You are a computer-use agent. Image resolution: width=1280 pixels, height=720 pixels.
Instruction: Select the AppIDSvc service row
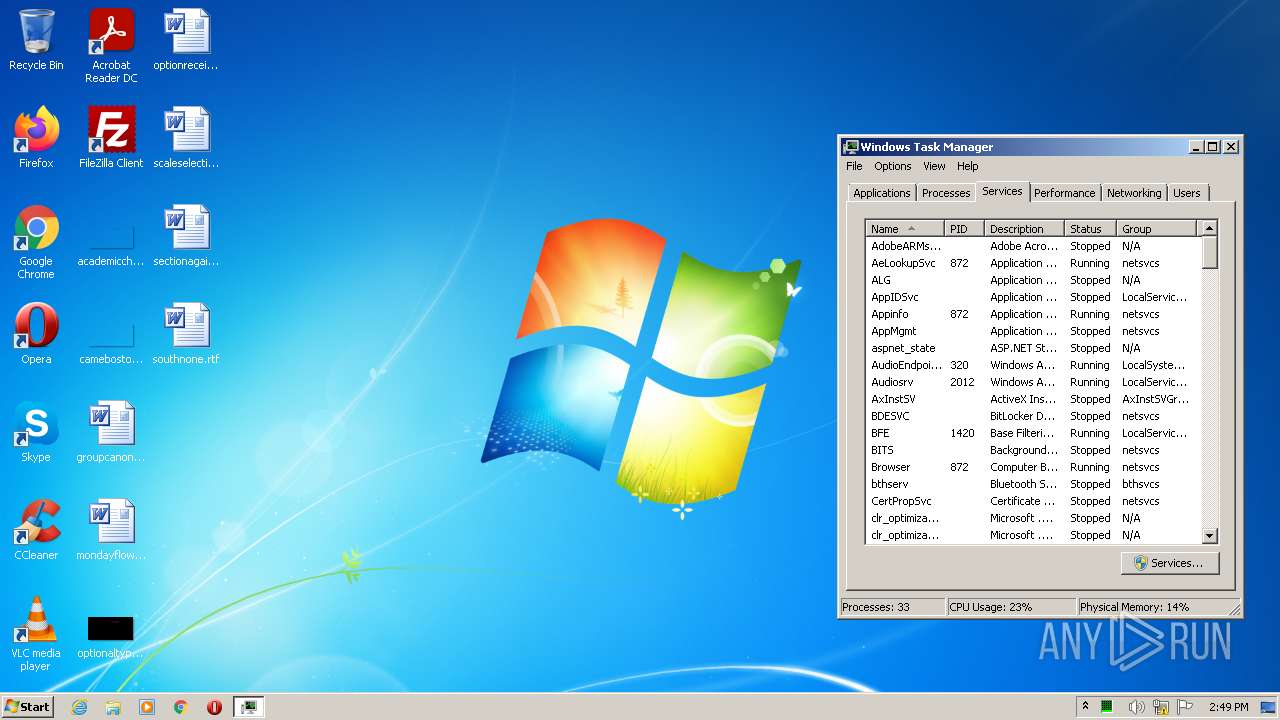(1032, 297)
